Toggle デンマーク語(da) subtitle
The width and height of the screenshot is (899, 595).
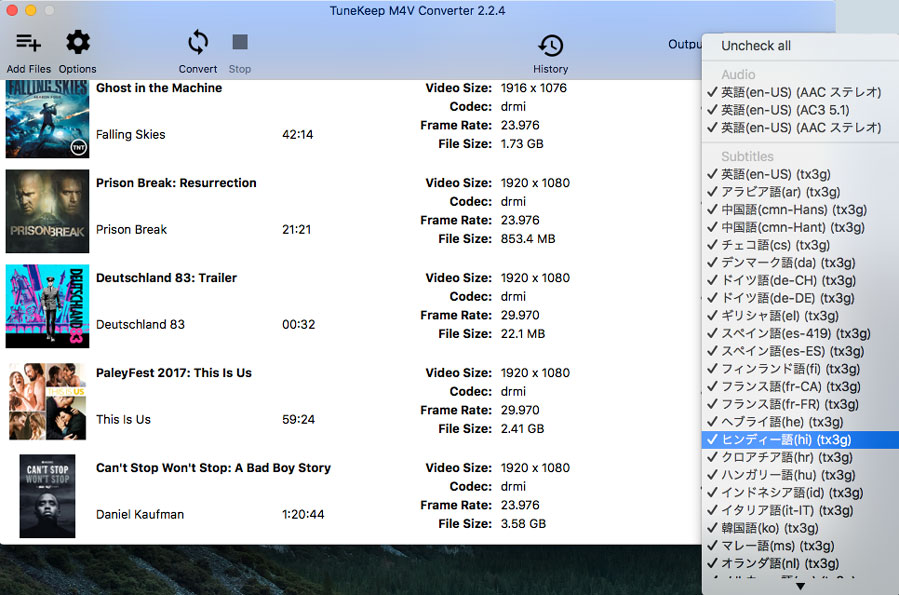coord(800,263)
